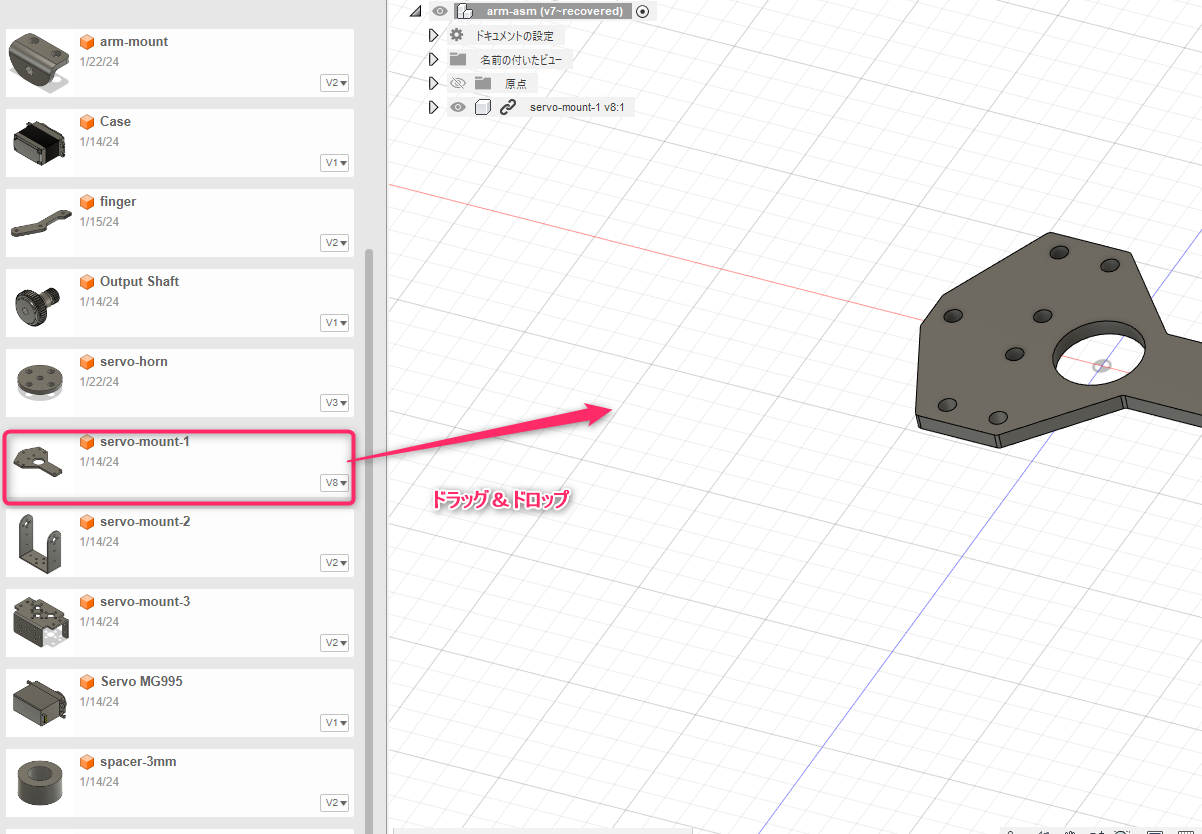Expand the servo-mount-1 v8:1 tree node
This screenshot has width=1202, height=834.
pyautogui.click(x=433, y=107)
